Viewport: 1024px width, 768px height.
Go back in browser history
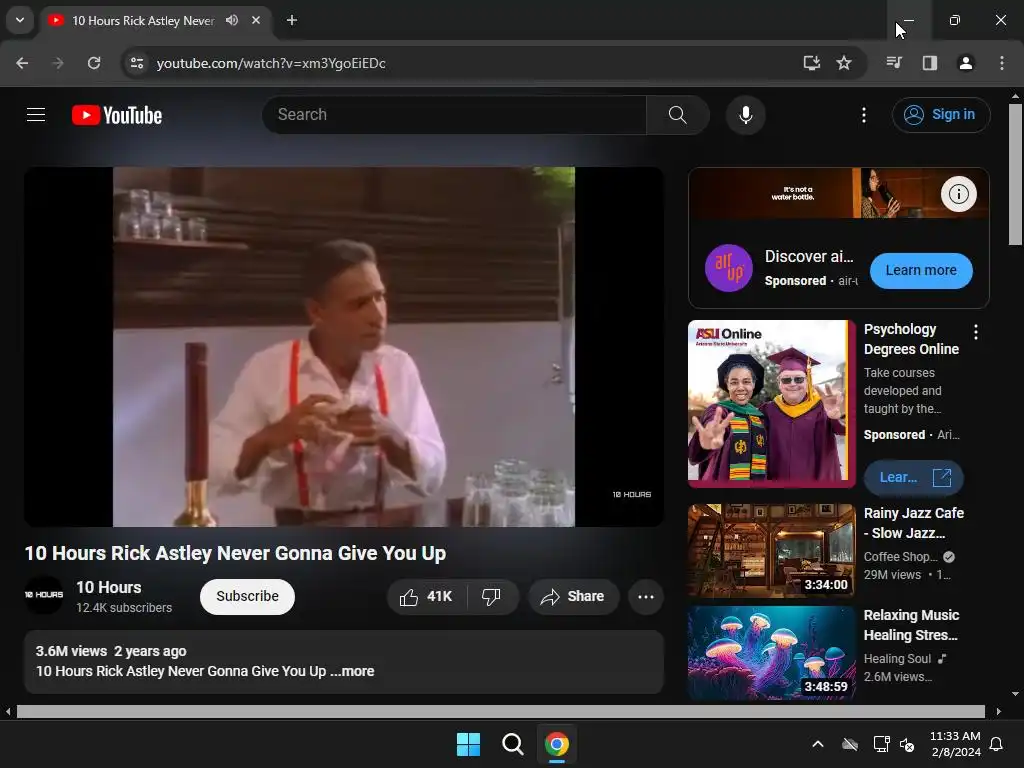[x=22, y=63]
